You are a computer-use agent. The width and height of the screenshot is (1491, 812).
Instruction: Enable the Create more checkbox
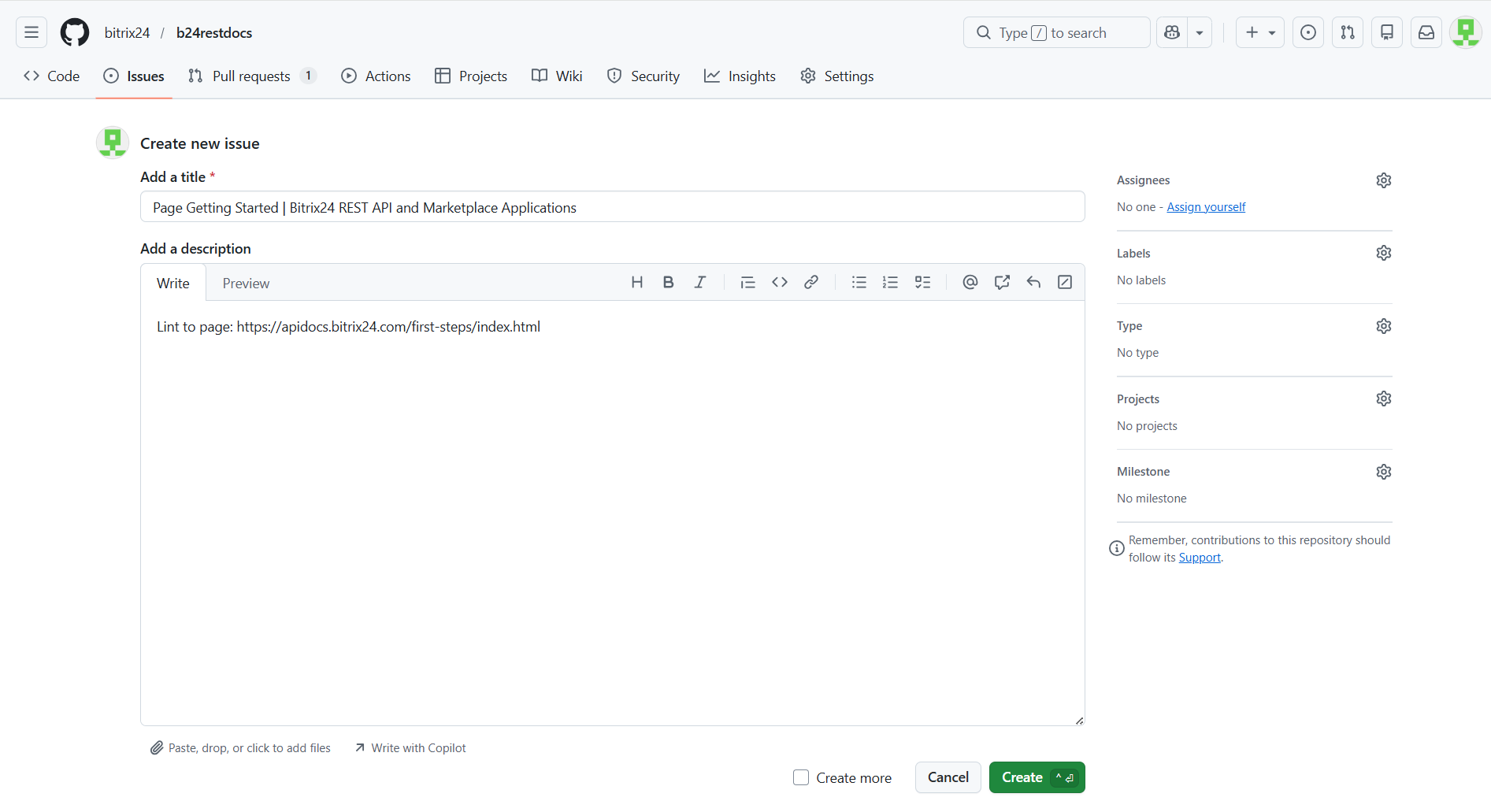pos(801,777)
